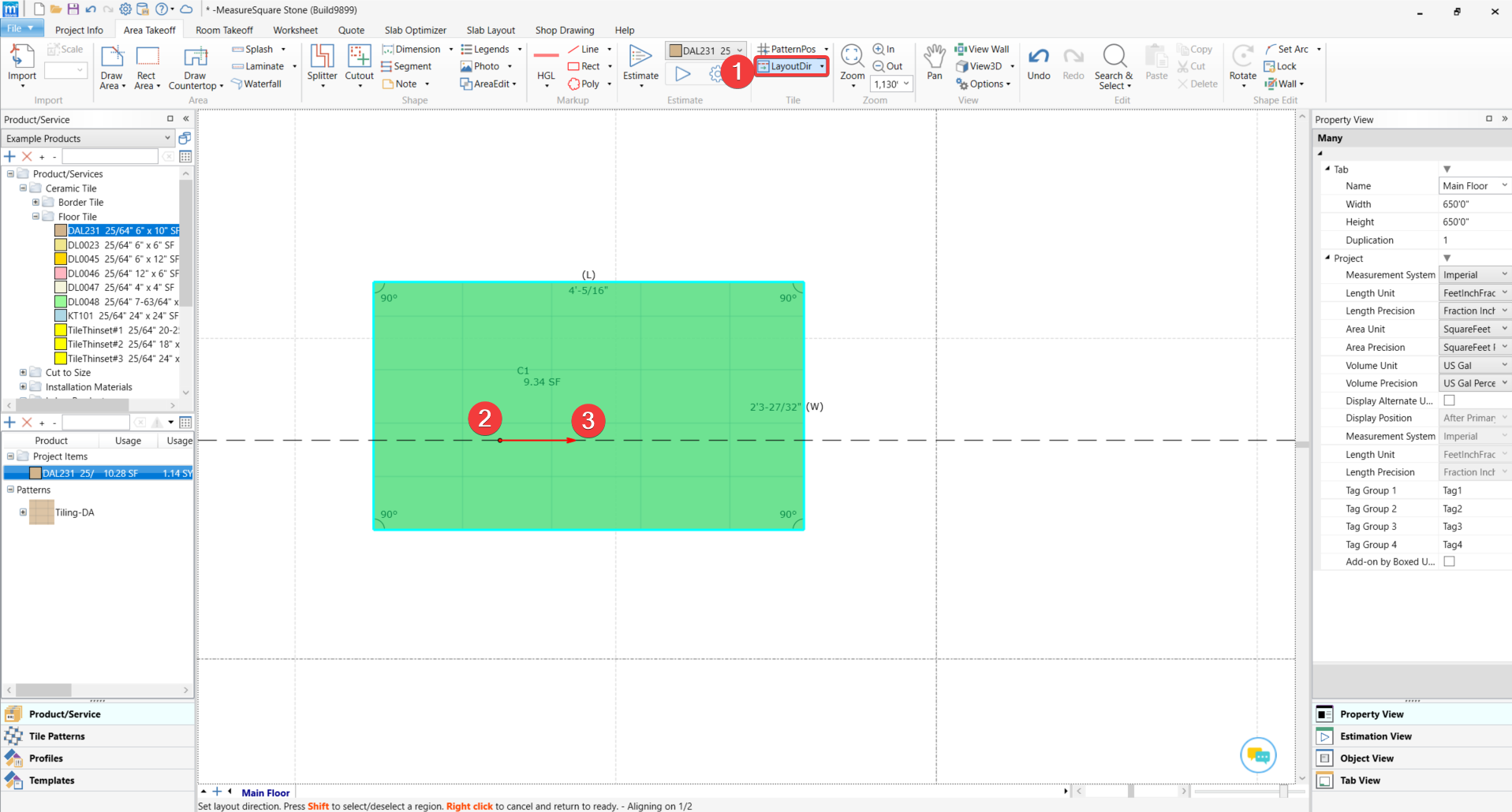Choose the Cutout tool
This screenshot has width=1512, height=812.
[359, 65]
